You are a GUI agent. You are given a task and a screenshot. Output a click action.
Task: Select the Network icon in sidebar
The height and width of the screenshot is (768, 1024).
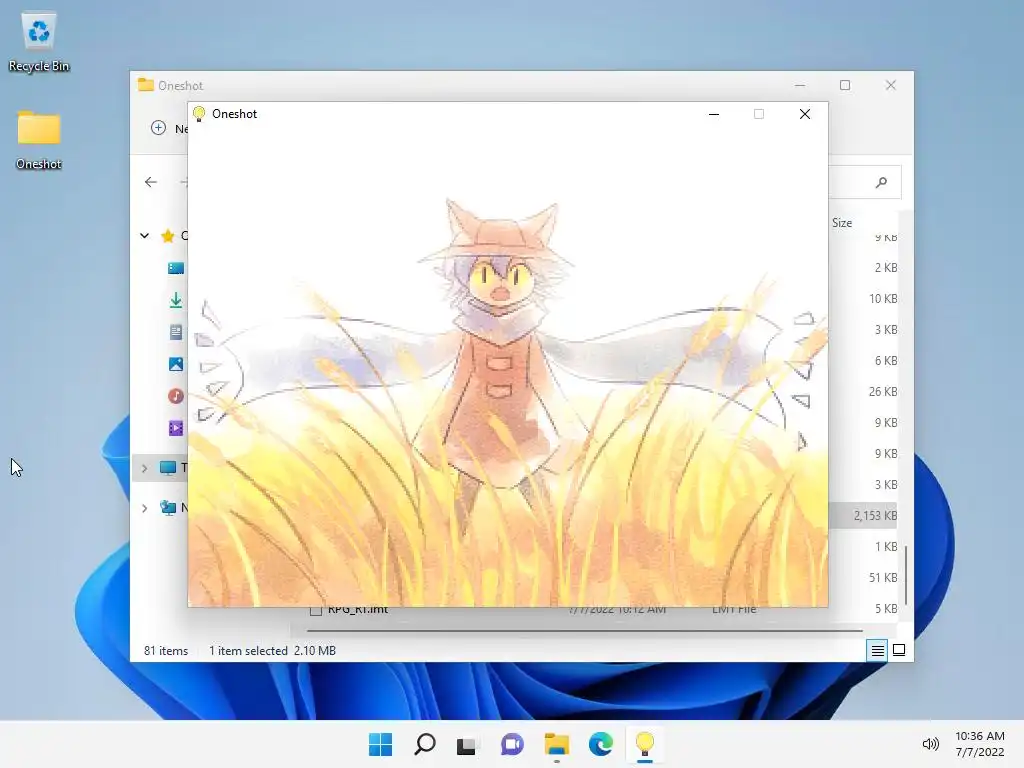(x=168, y=507)
